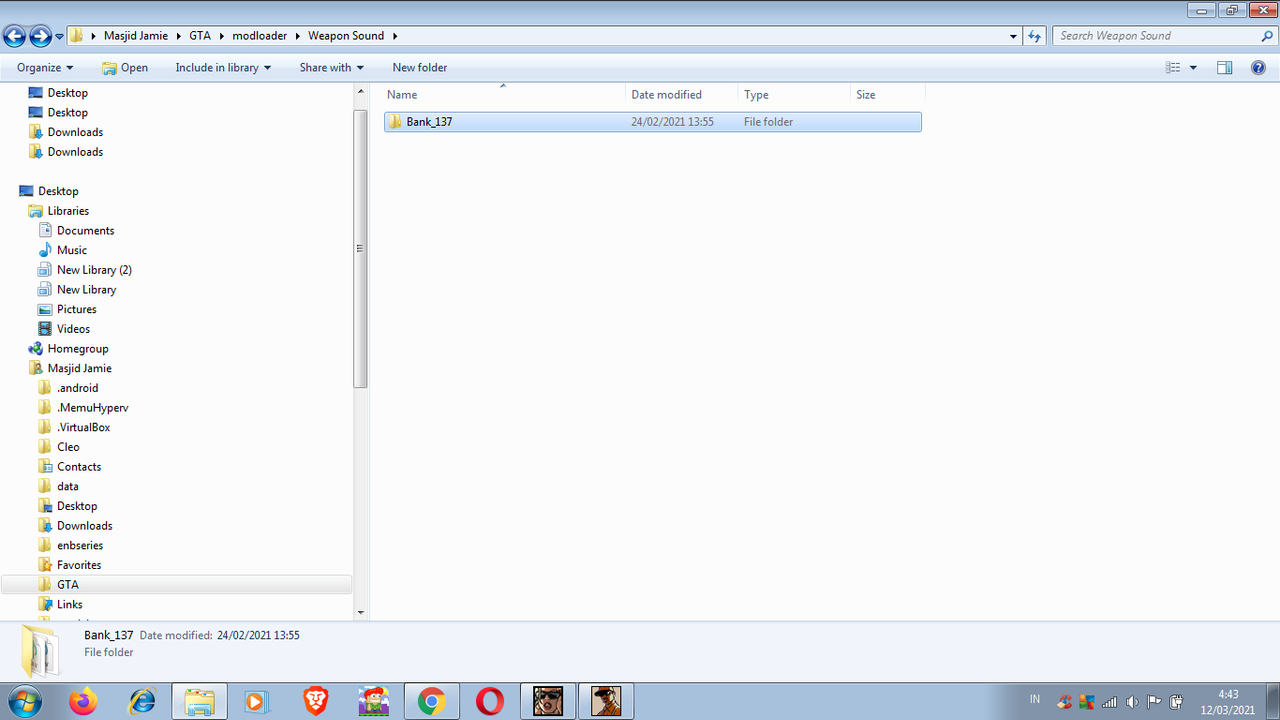
Task: Go forward with the Forward arrow button
Action: tap(40, 37)
